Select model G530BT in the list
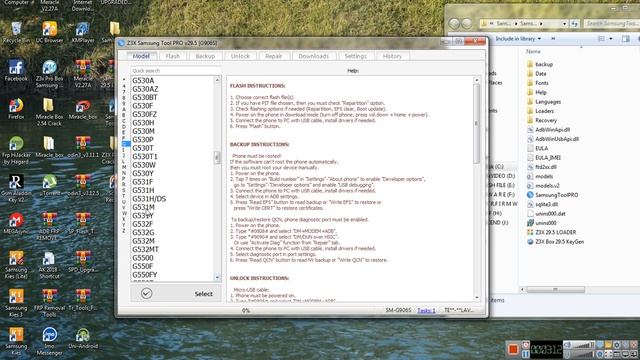This screenshot has height=360, width=640. click(x=144, y=98)
